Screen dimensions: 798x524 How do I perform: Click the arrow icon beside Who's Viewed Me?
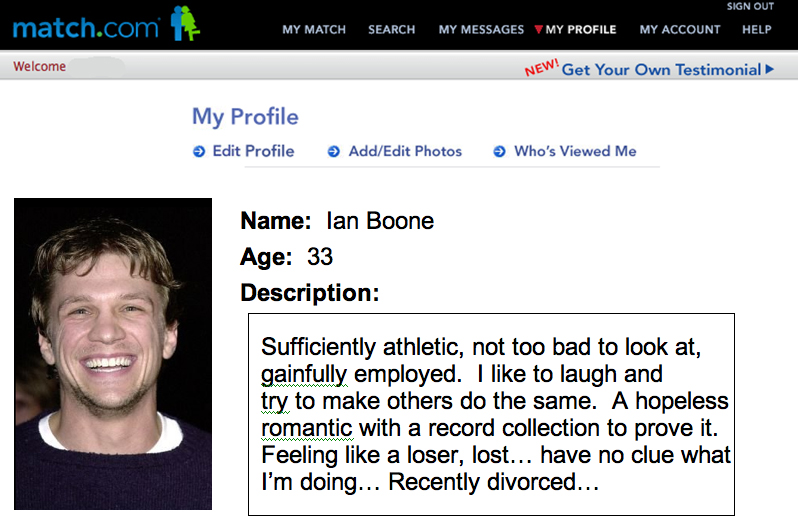coord(500,152)
